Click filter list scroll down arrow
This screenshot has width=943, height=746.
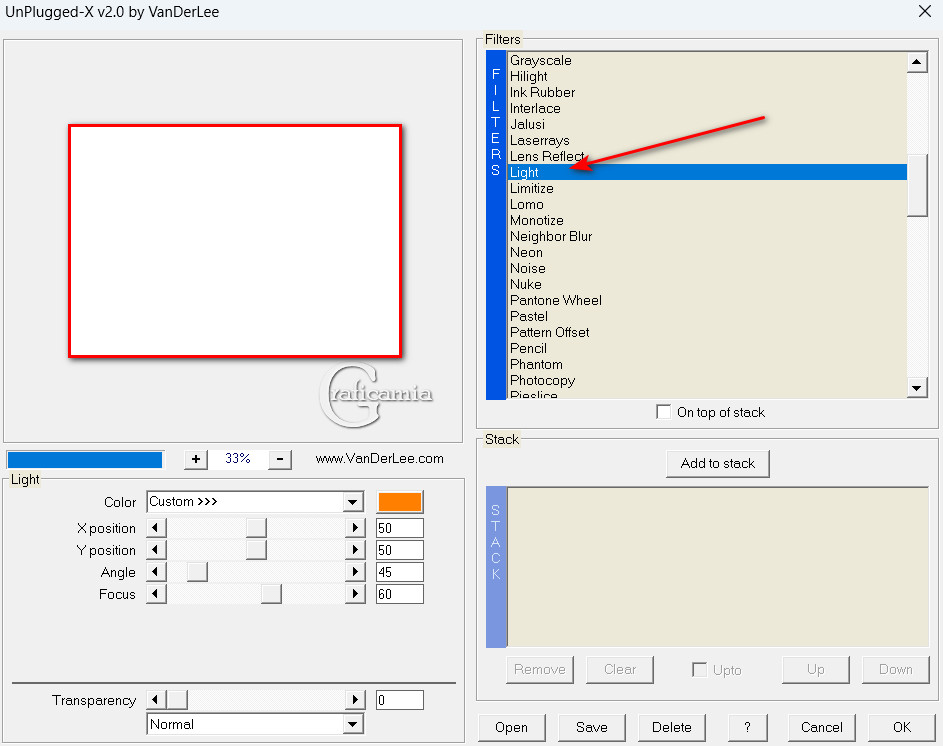[x=917, y=388]
